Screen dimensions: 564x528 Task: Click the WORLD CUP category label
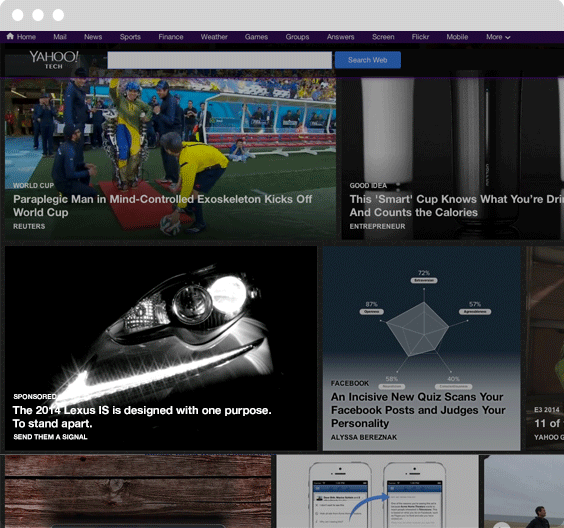[x=33, y=186]
